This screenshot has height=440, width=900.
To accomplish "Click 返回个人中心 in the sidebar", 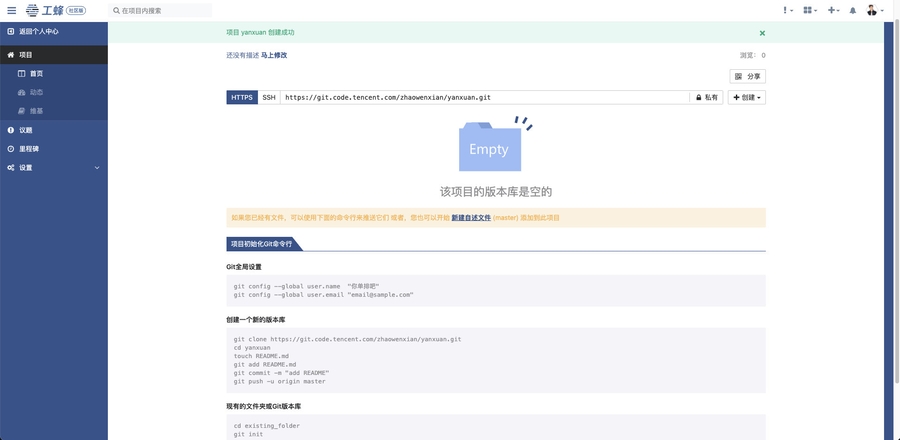I will (38, 32).
